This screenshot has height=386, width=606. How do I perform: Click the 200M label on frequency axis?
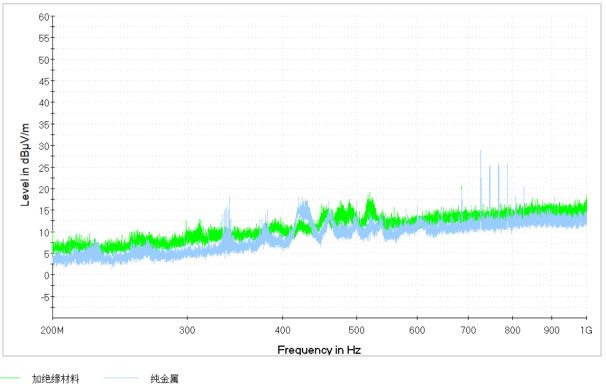(52, 330)
